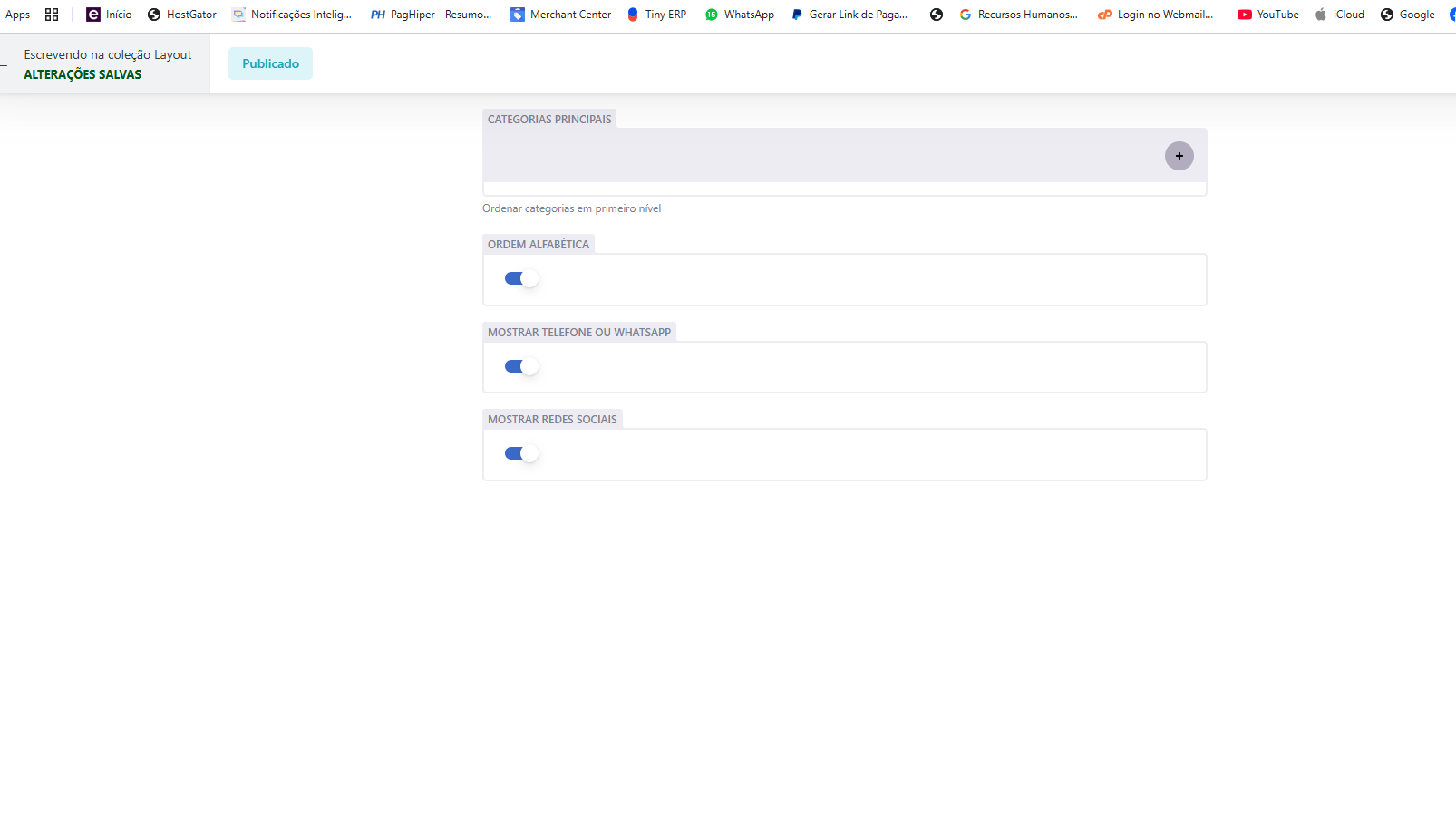Click inside the Categorias Principais field area

(816, 156)
